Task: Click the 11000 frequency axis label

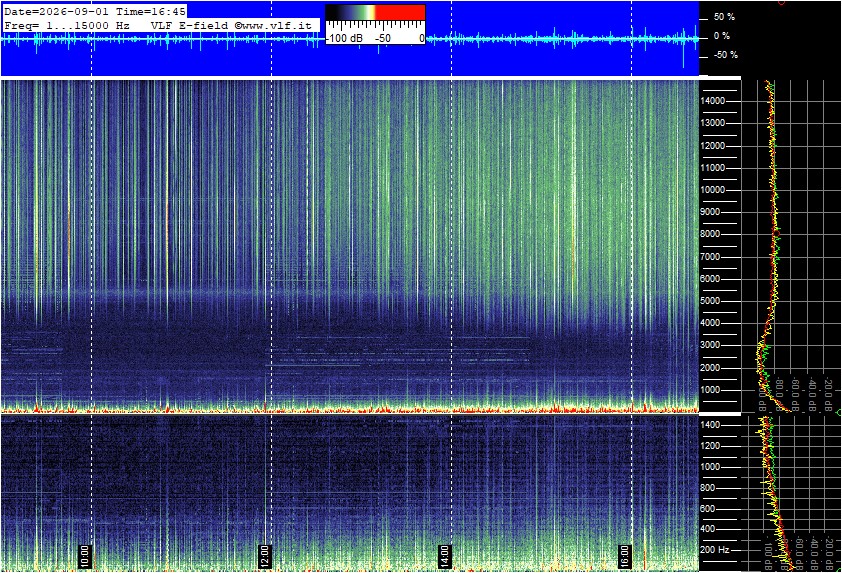Action: click(x=713, y=168)
